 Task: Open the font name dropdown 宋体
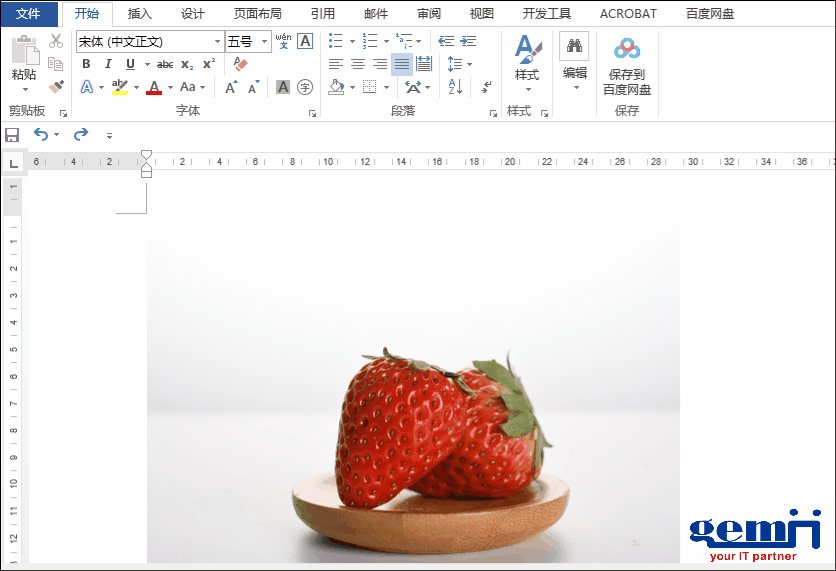217,42
